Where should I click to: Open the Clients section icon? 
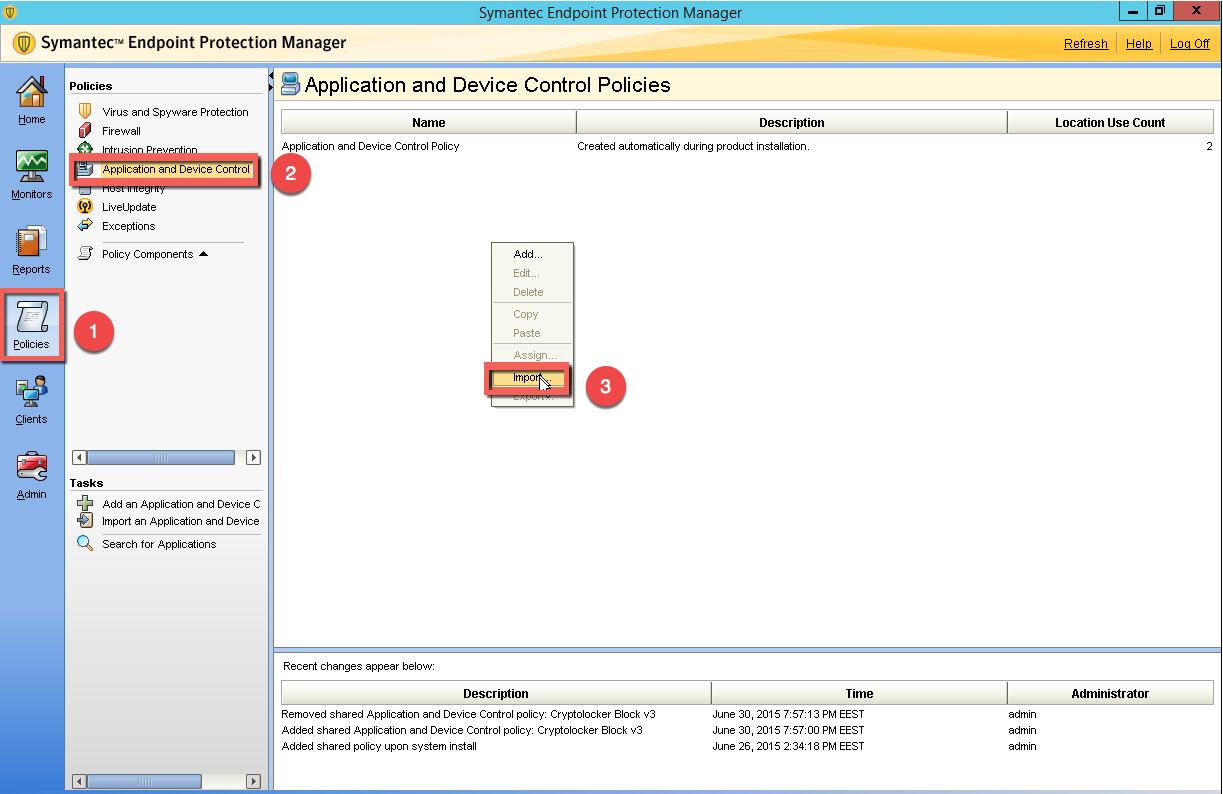31,392
